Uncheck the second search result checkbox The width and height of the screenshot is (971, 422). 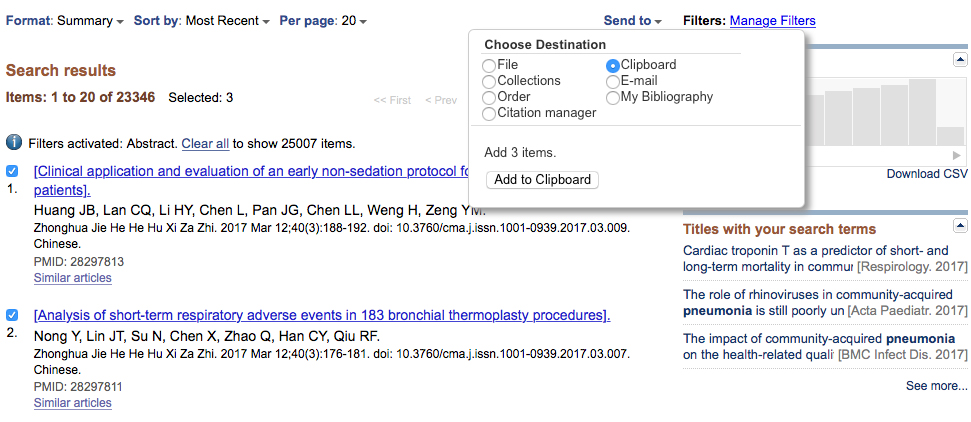tap(12, 315)
